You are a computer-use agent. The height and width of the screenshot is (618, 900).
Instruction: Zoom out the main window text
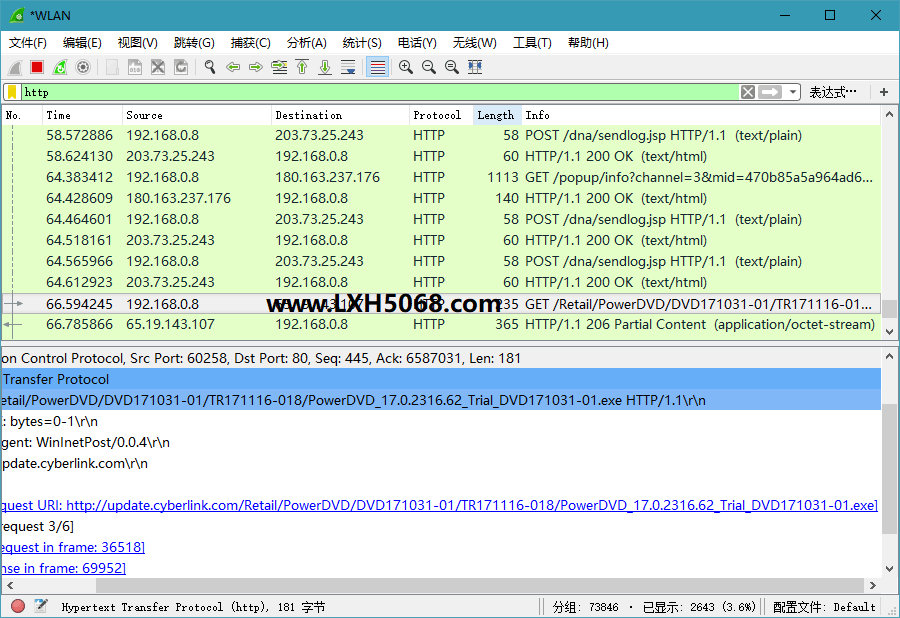[429, 67]
